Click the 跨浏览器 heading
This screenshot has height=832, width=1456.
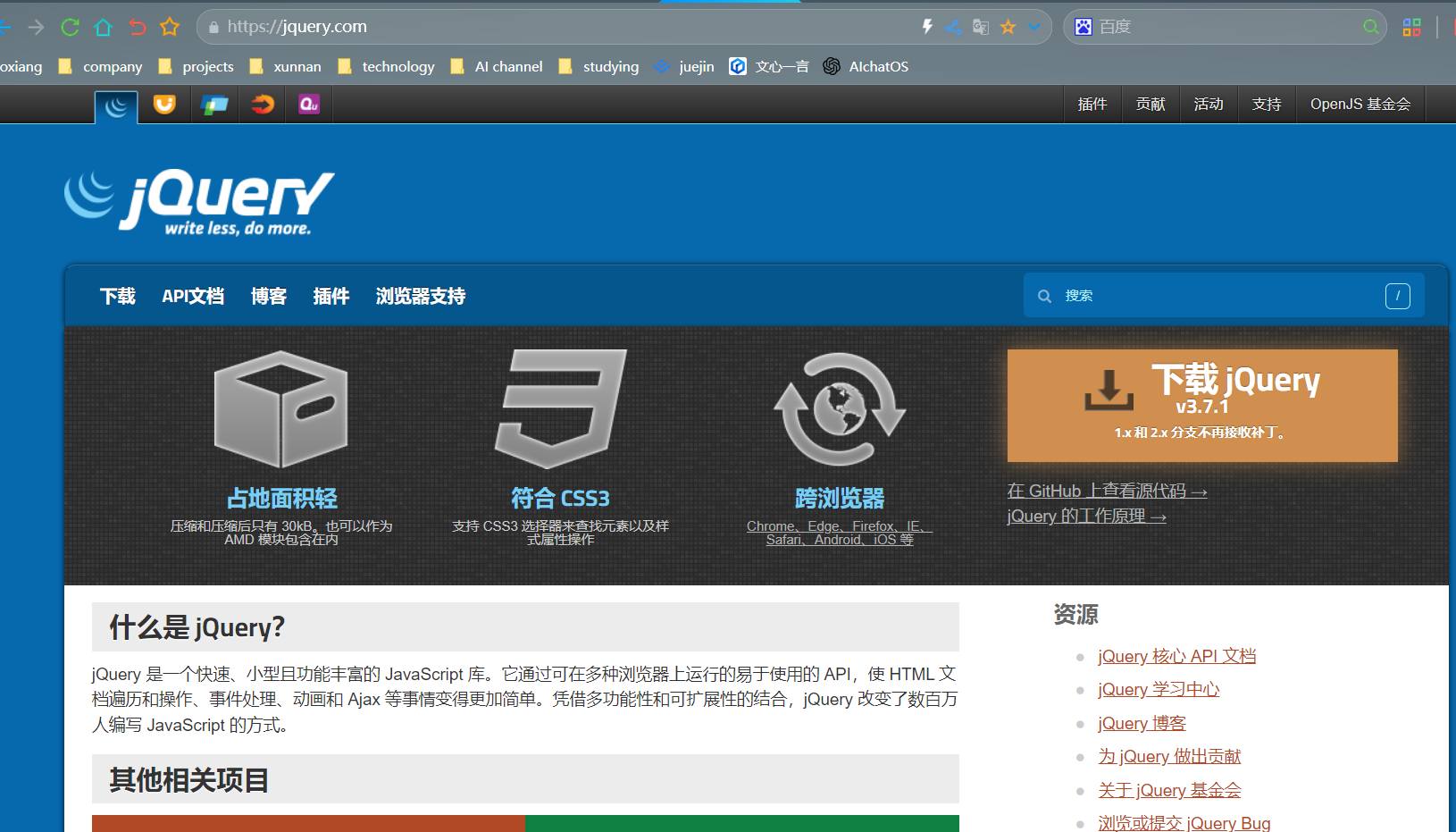(x=840, y=498)
